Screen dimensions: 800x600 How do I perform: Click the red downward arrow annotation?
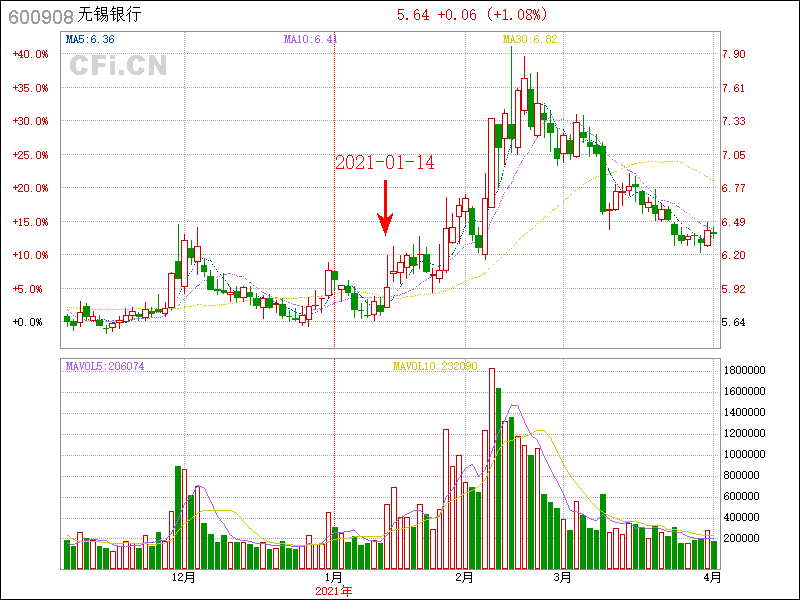click(x=385, y=207)
